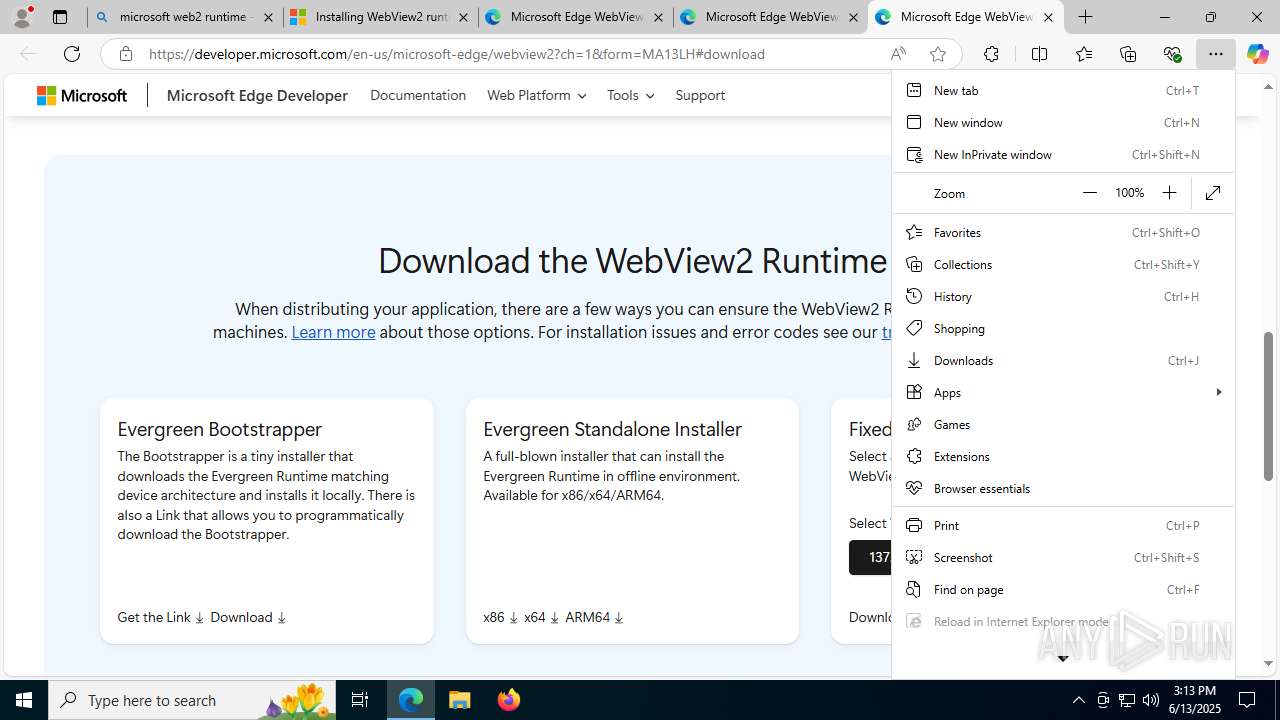This screenshot has width=1280, height=720.
Task: Close the active Microsoft Edge WebView tab
Action: (1048, 17)
